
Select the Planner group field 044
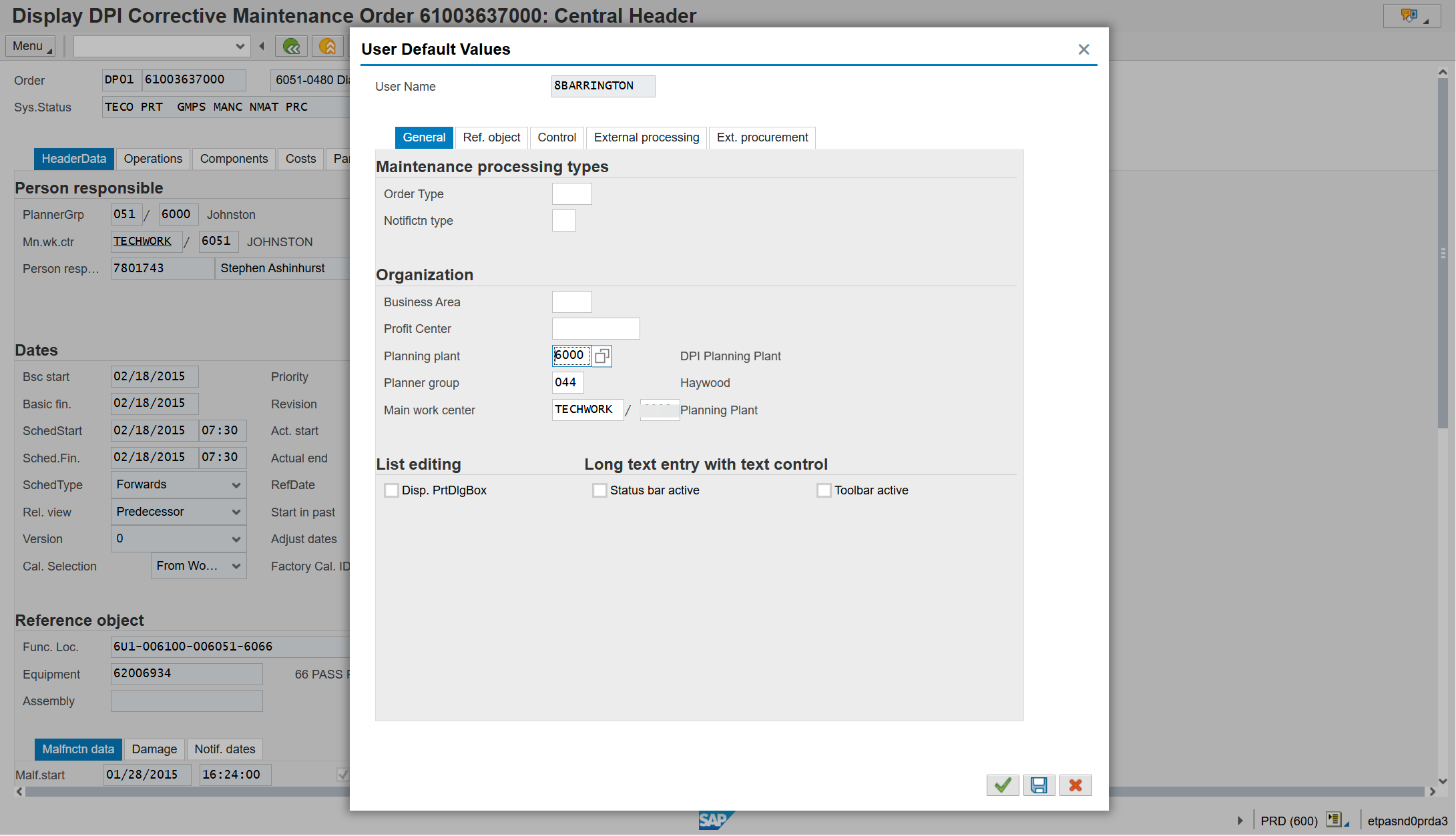tap(567, 383)
